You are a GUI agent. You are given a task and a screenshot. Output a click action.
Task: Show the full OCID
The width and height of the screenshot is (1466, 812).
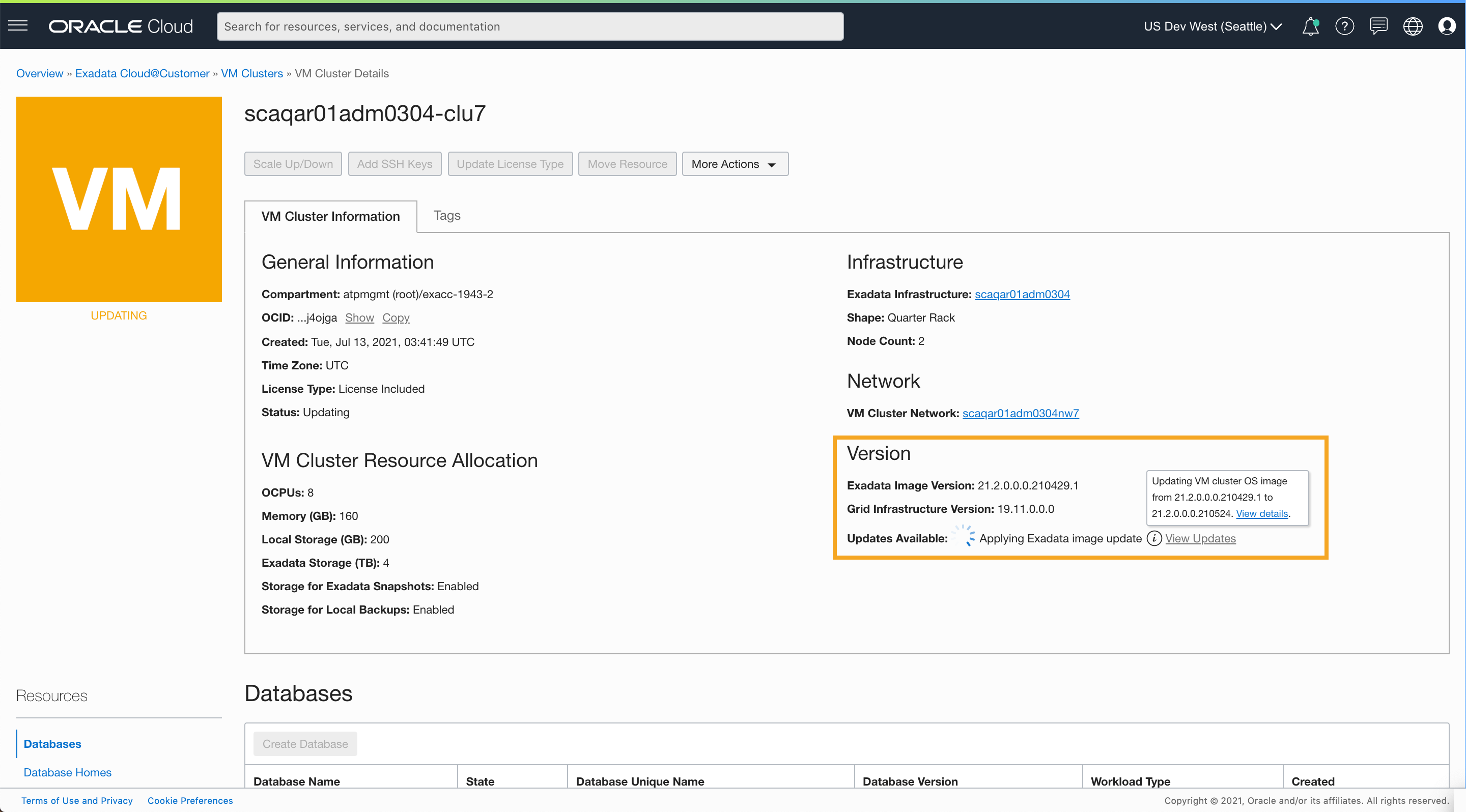(x=359, y=318)
